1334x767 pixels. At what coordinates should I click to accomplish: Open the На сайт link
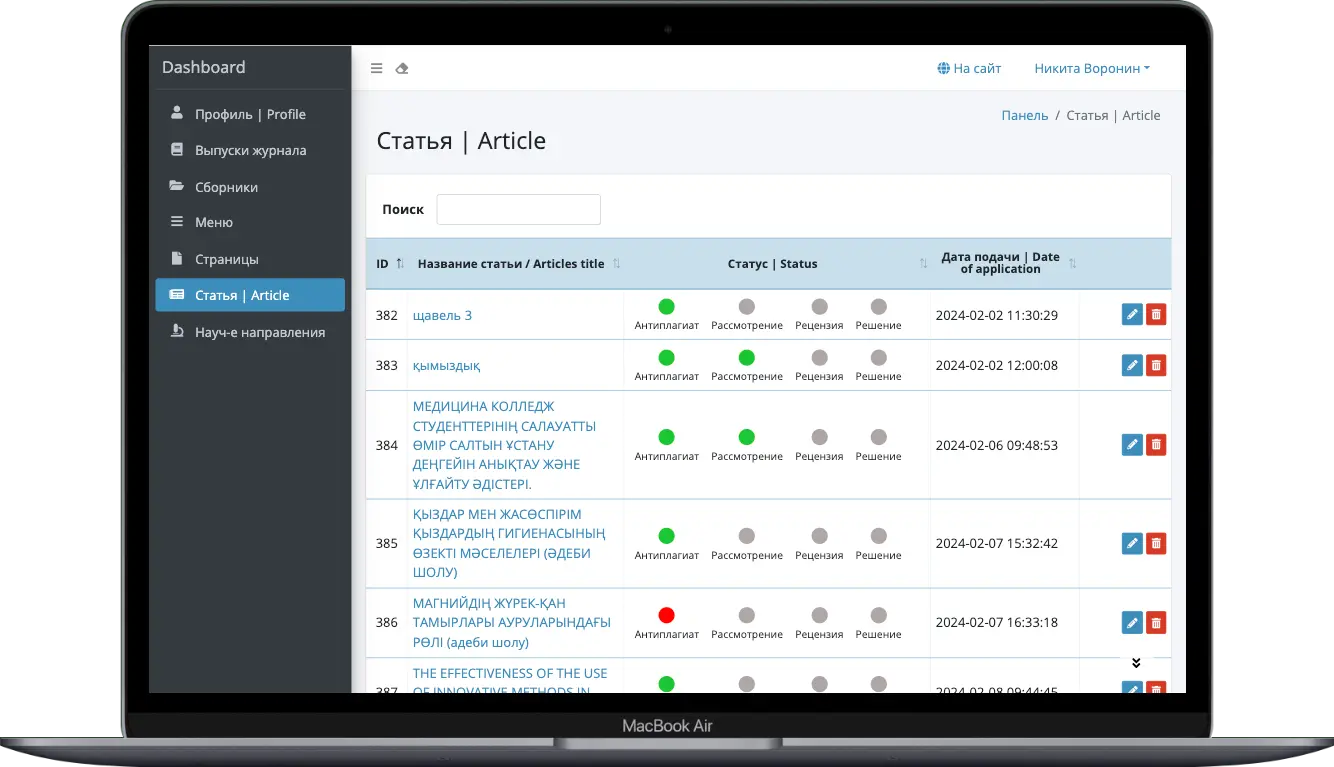coord(969,69)
